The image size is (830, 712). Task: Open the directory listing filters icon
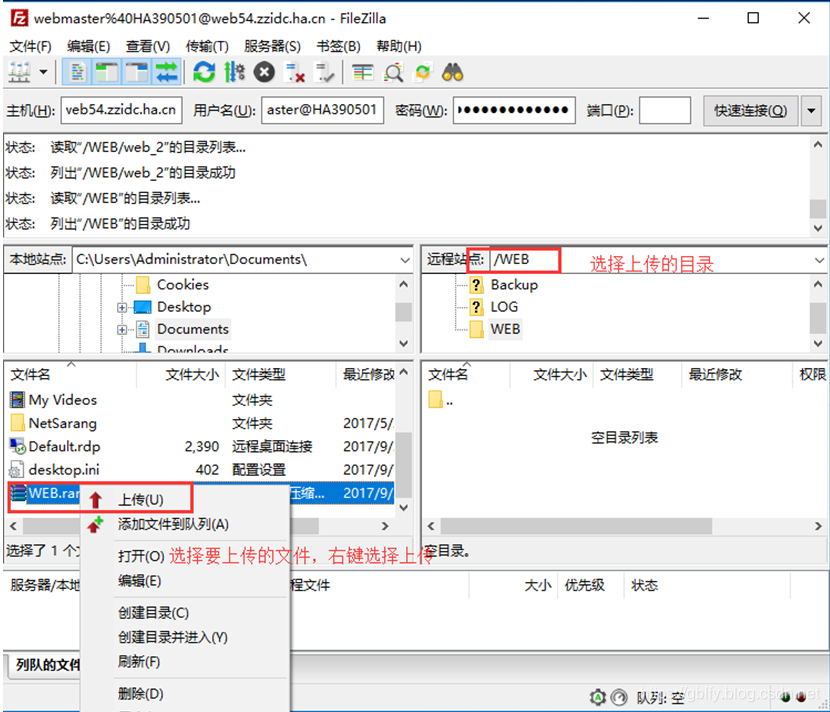[363, 72]
